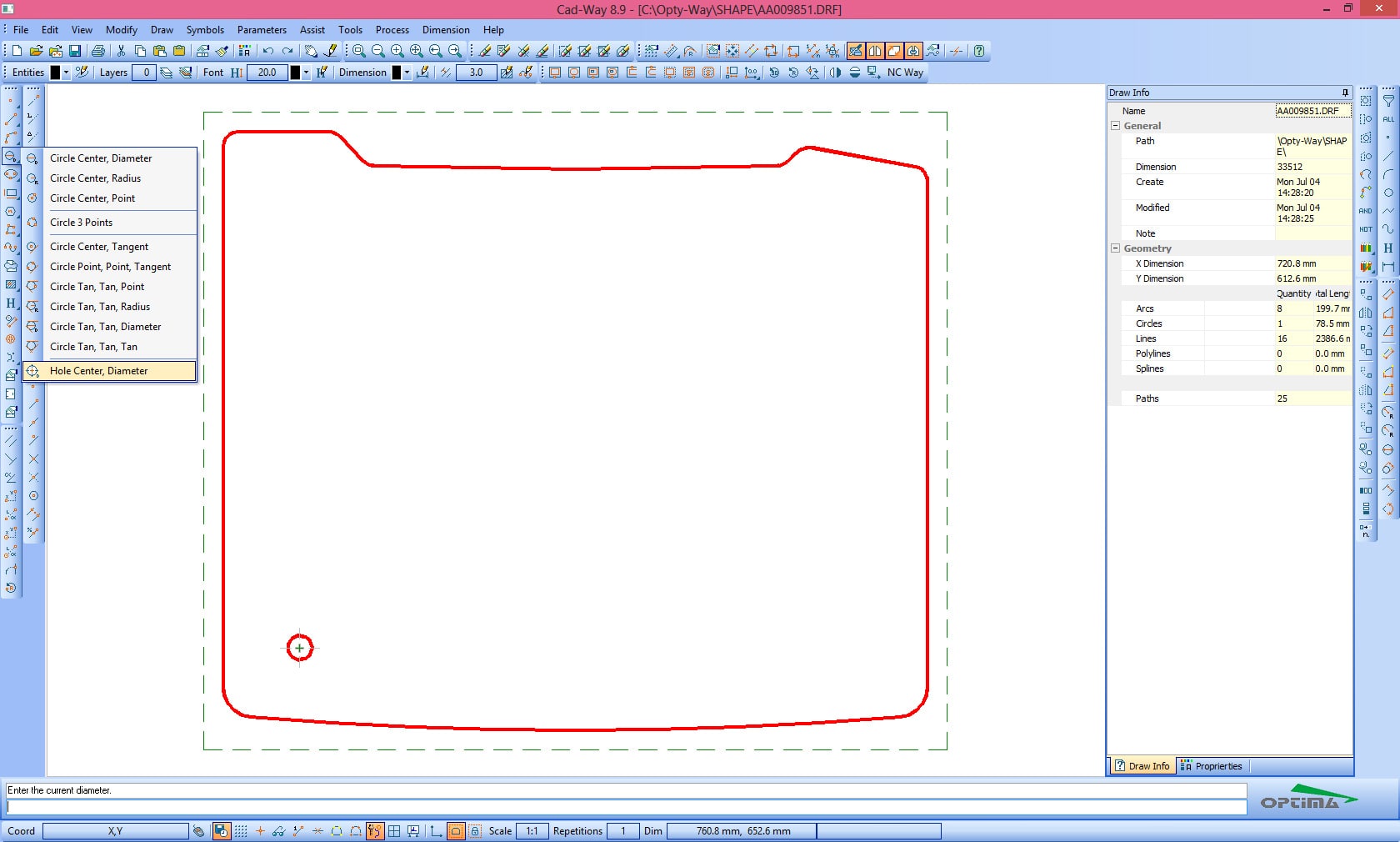This screenshot has width=1400, height=842.
Task: Toggle the padlock icon in status bar
Action: click(x=475, y=831)
